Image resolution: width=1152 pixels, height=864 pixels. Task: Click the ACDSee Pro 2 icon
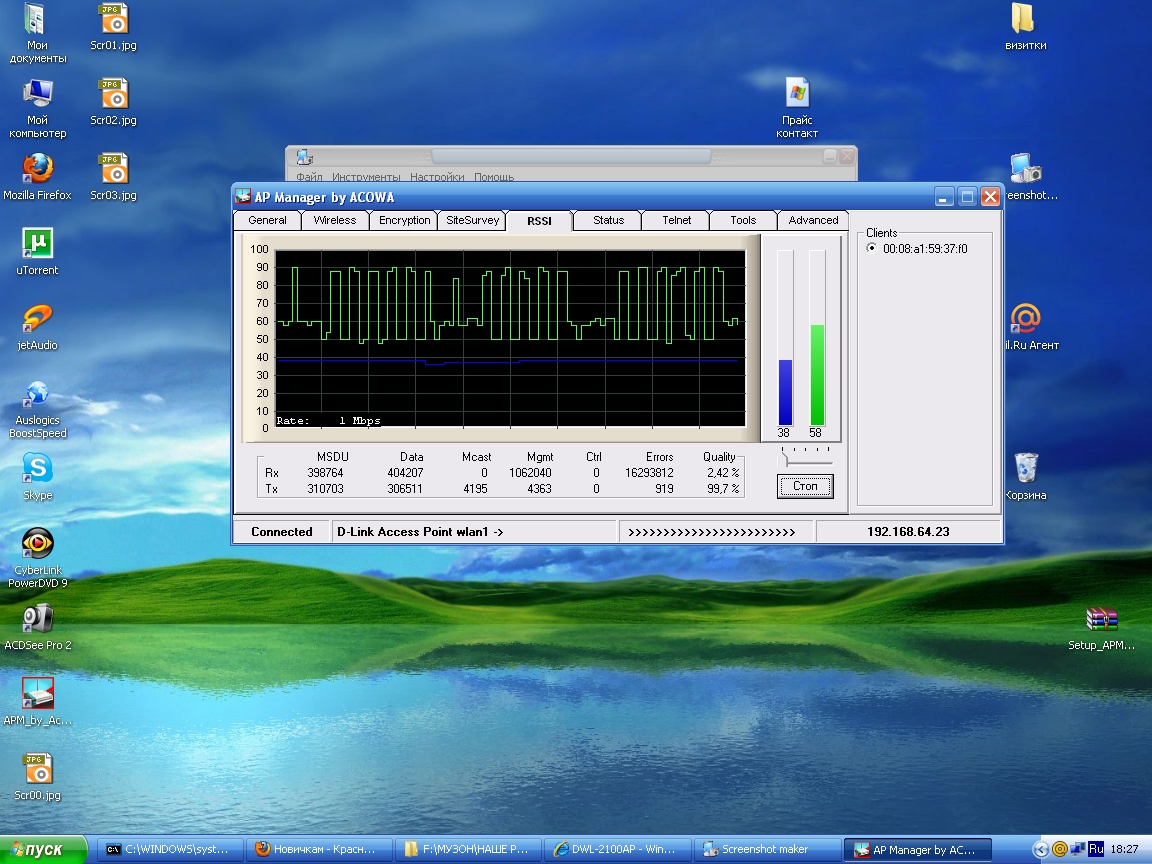37,619
